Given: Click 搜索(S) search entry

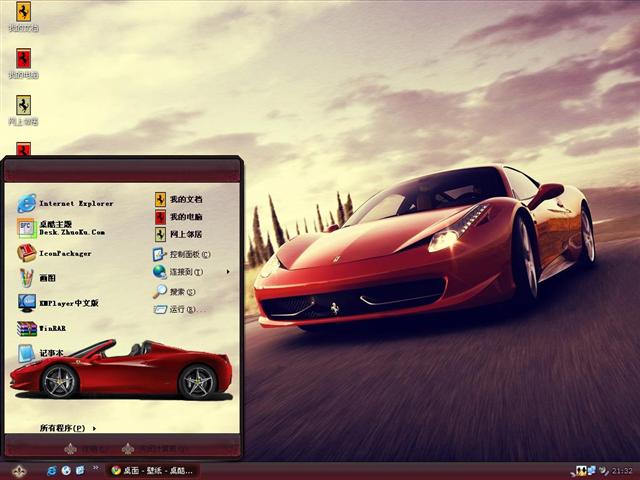Looking at the screenshot, I should 176,292.
